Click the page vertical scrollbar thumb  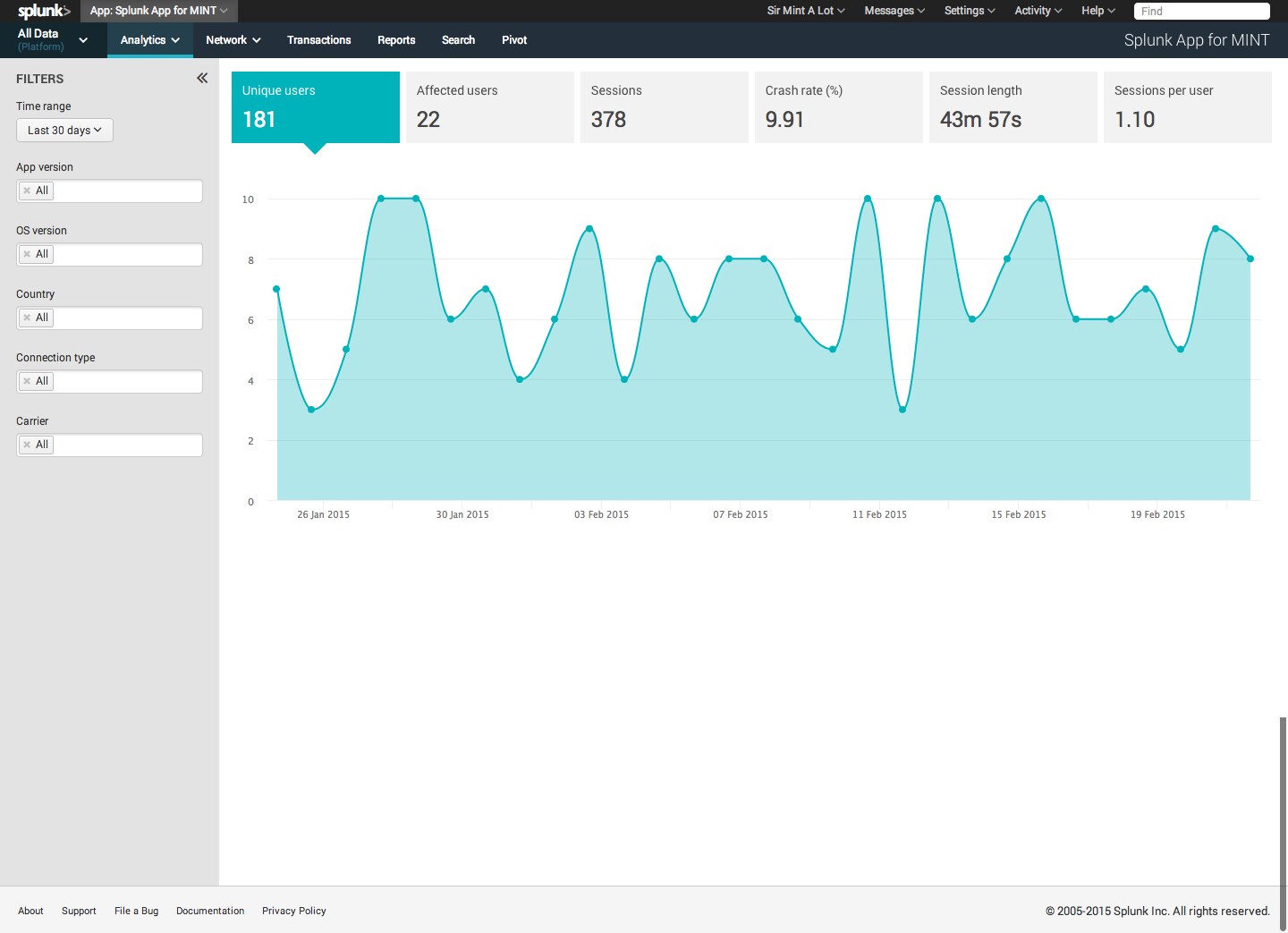click(x=1283, y=823)
